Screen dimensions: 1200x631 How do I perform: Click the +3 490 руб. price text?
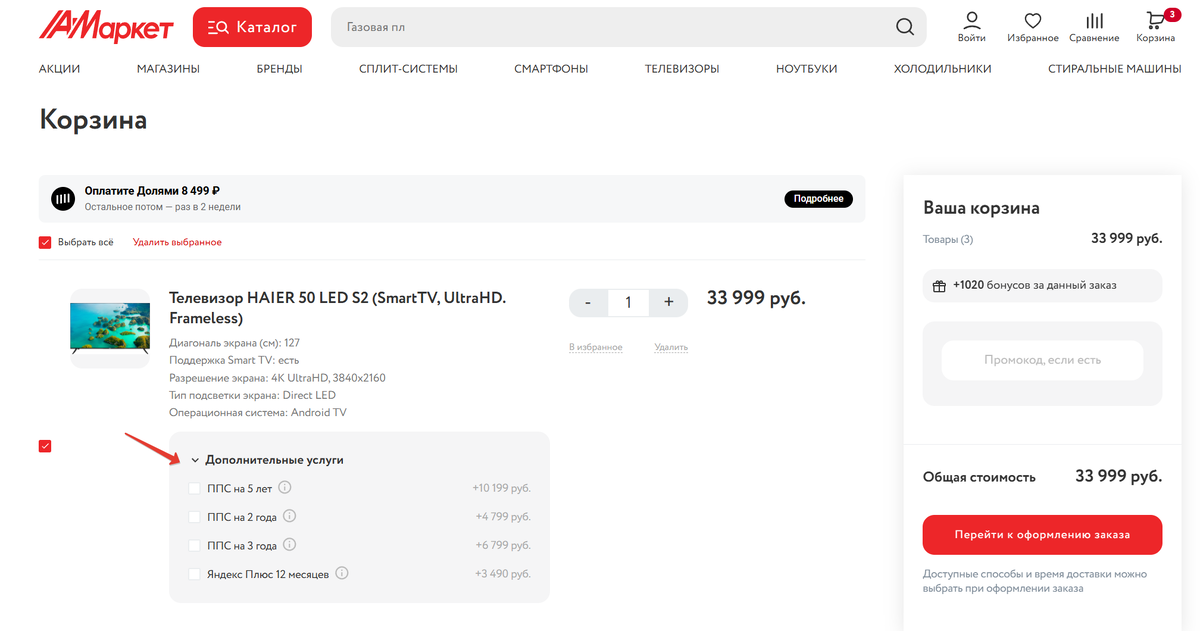point(503,574)
